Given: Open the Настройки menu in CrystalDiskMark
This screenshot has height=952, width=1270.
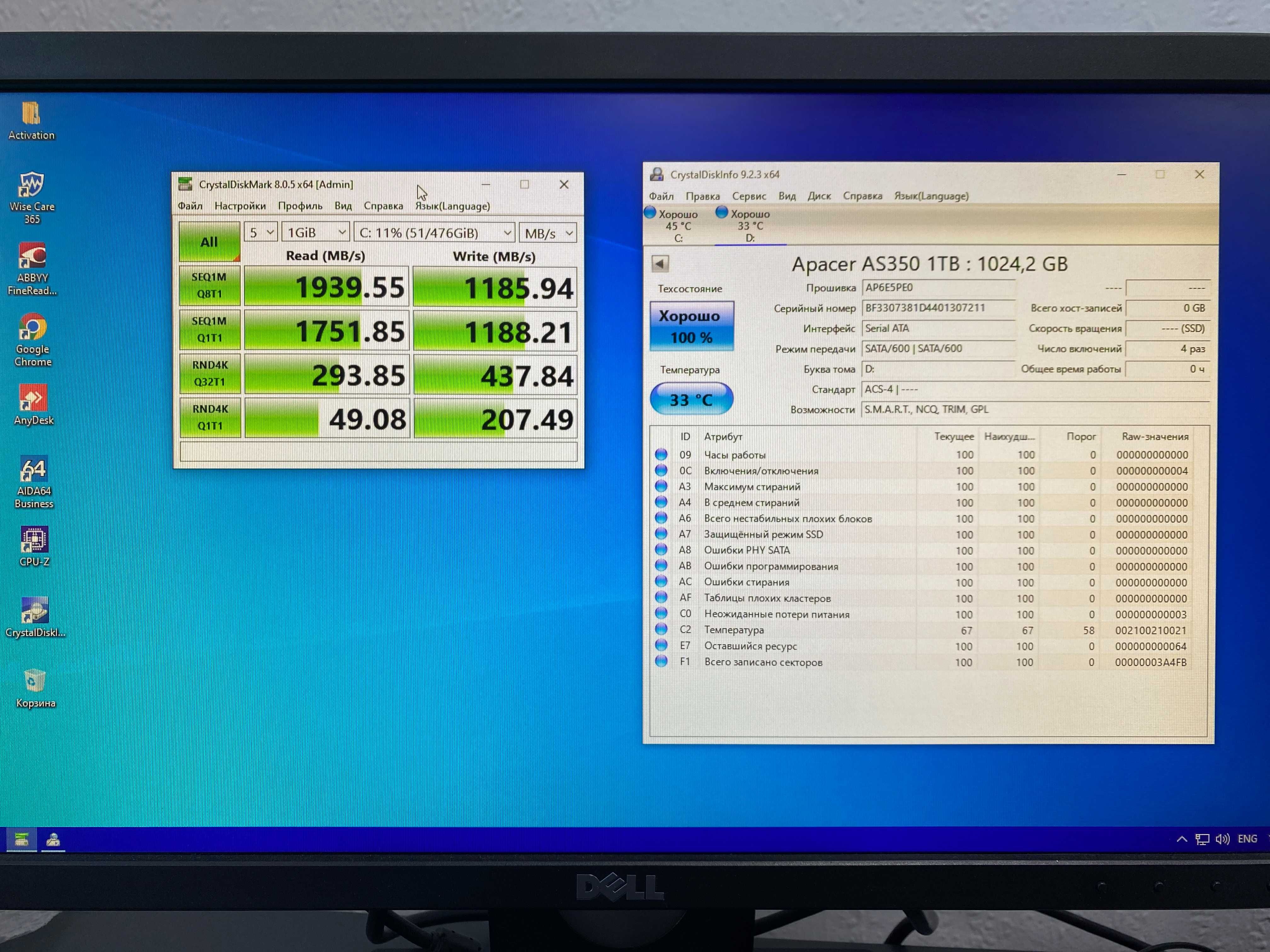Looking at the screenshot, I should coord(240,206).
